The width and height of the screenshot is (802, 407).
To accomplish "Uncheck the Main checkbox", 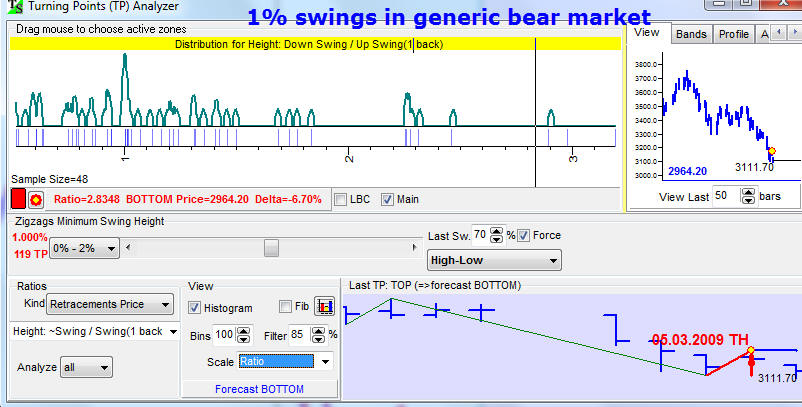I will point(388,199).
